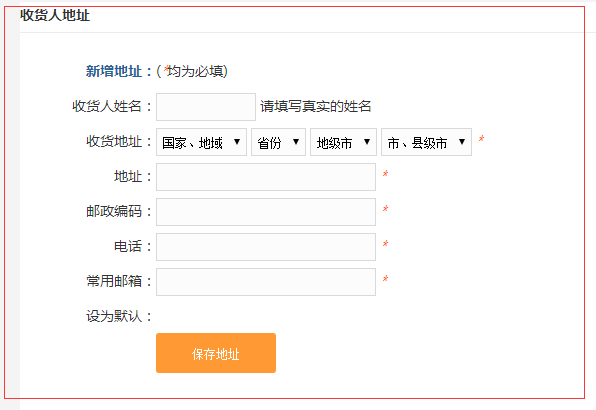Open the 国家、地域 dropdown
This screenshot has width=596, height=410.
pyautogui.click(x=201, y=142)
